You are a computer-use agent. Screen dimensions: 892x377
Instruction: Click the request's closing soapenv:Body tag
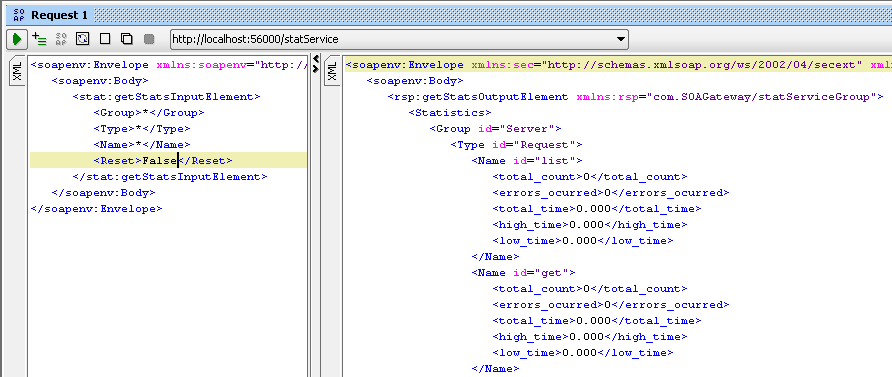103,192
